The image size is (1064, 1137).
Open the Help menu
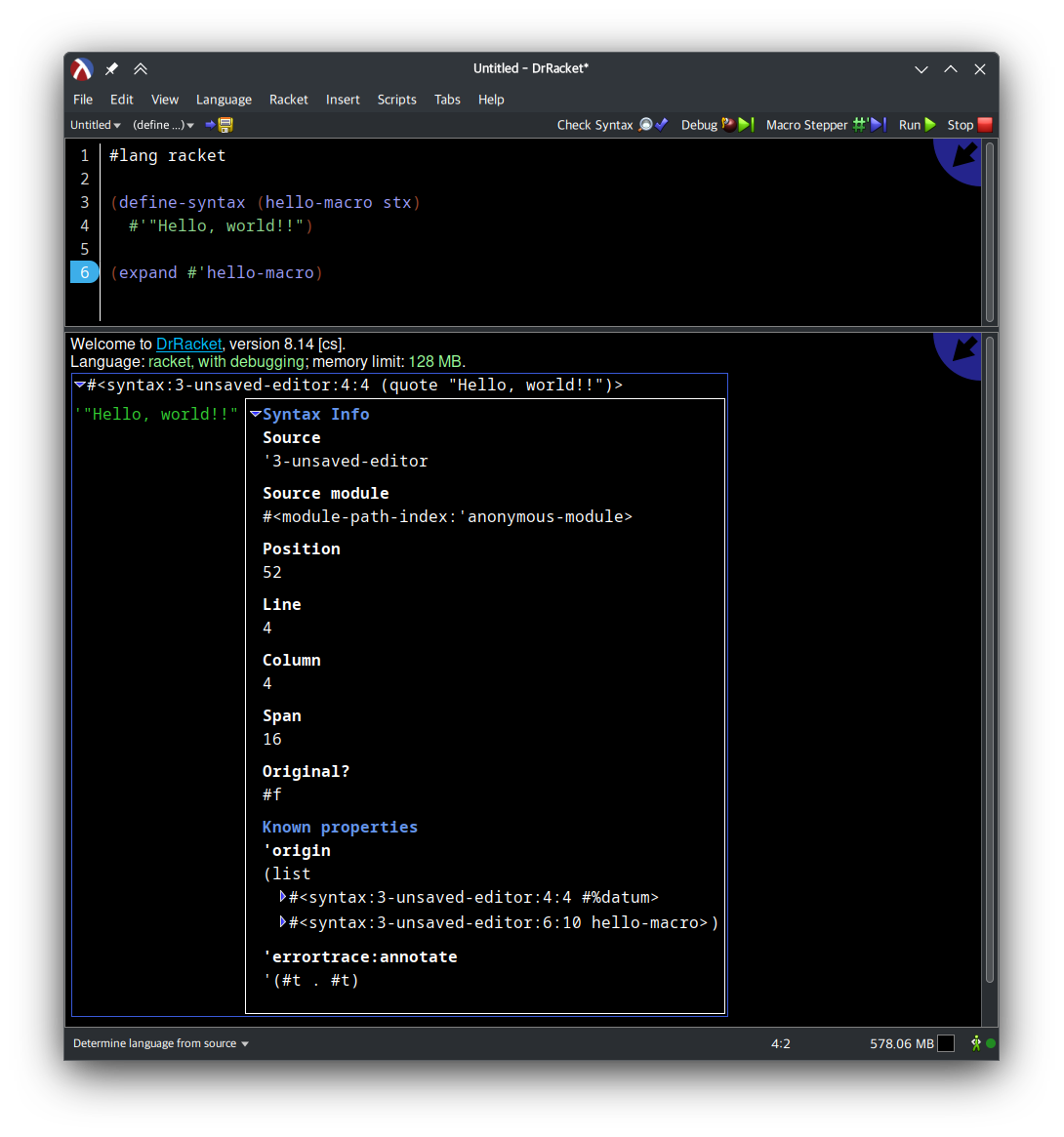coord(491,100)
